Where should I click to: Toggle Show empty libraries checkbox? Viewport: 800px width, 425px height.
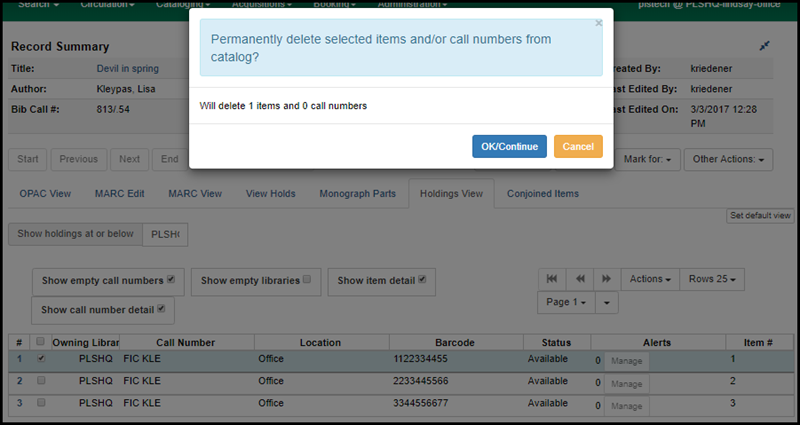click(x=307, y=279)
